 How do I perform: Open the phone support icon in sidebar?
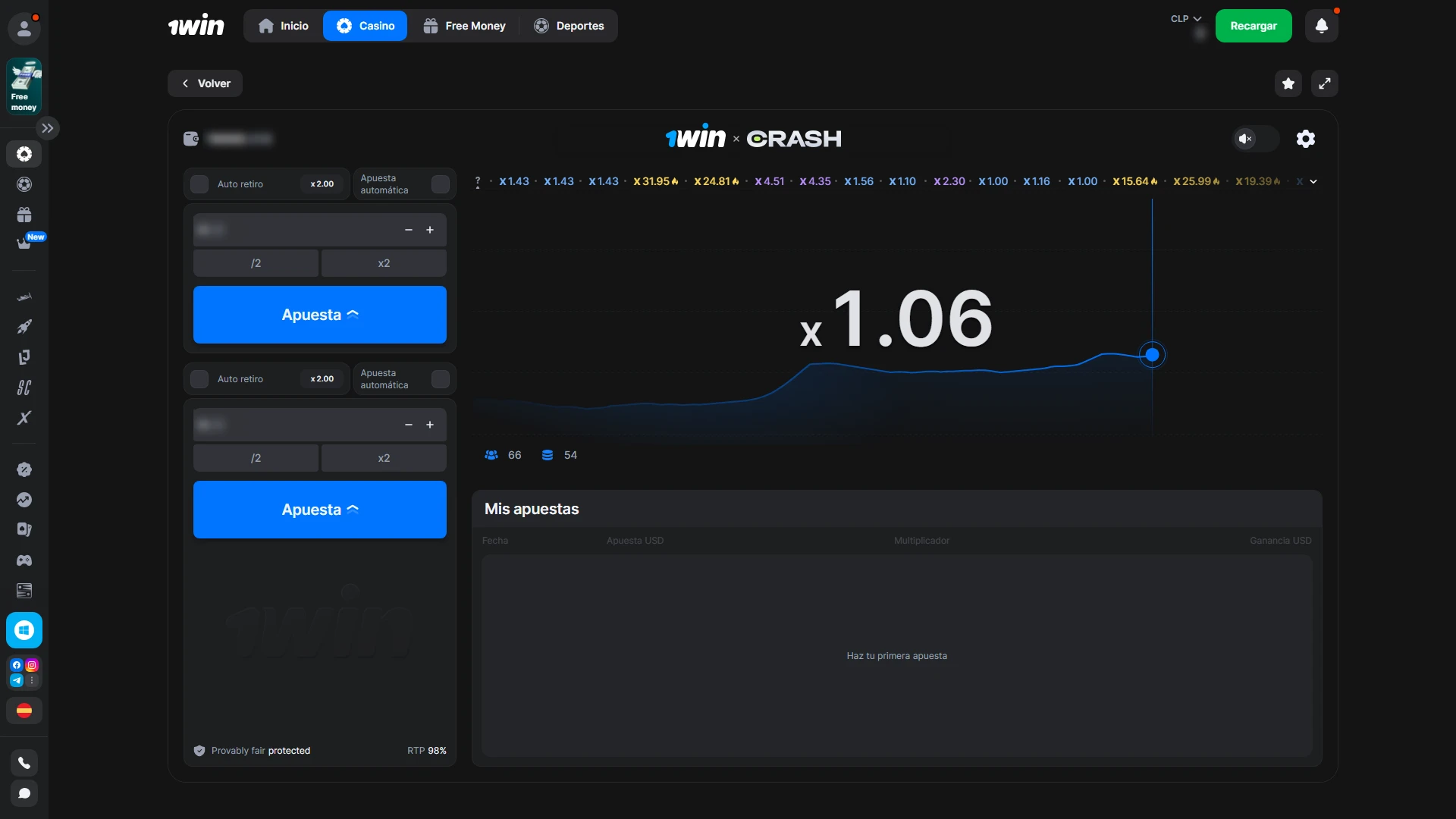coord(24,763)
